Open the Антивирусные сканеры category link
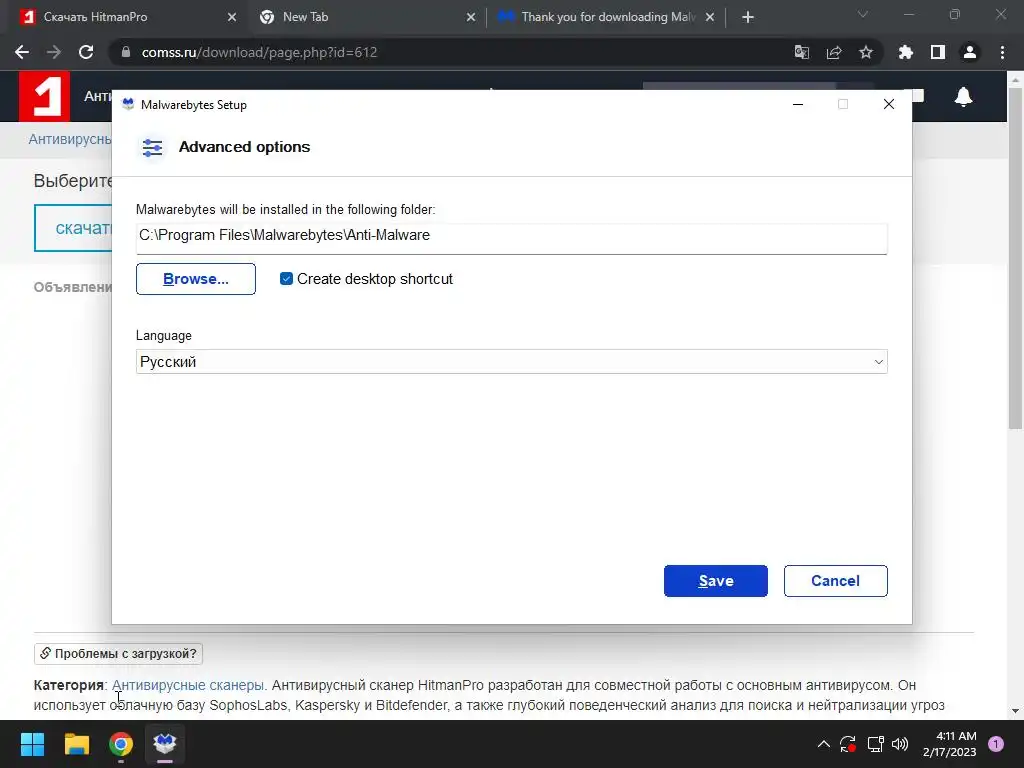 [188, 685]
